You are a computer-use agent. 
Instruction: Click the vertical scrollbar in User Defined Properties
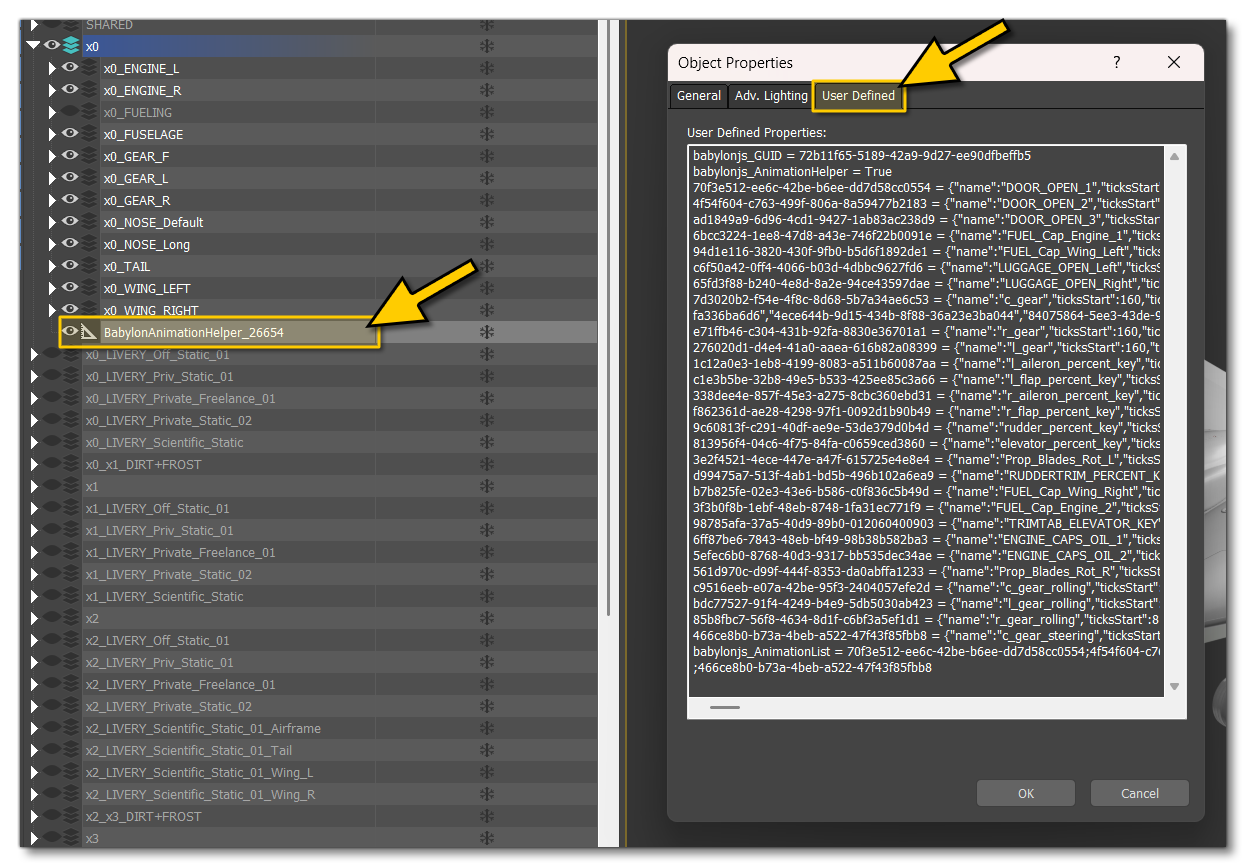click(x=1174, y=420)
